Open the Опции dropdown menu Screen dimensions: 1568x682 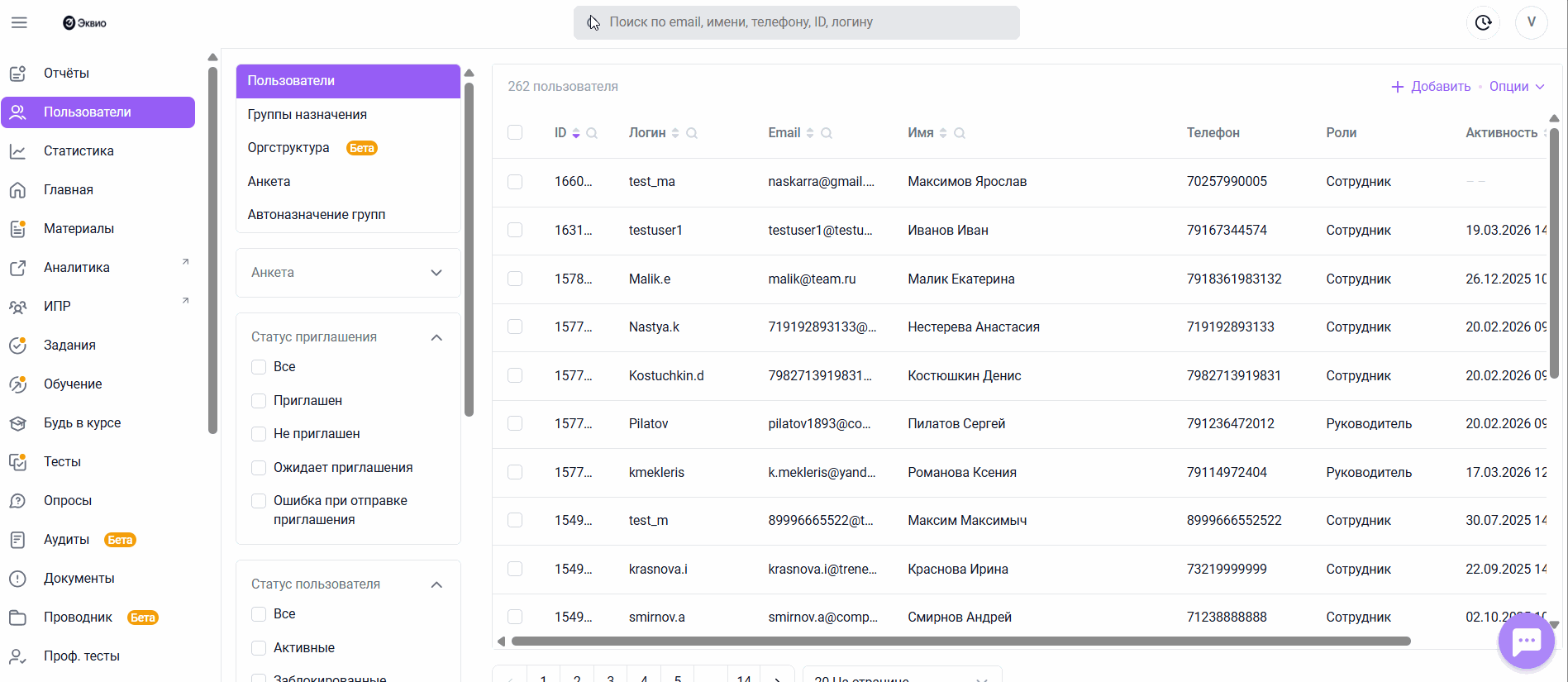click(x=1517, y=87)
